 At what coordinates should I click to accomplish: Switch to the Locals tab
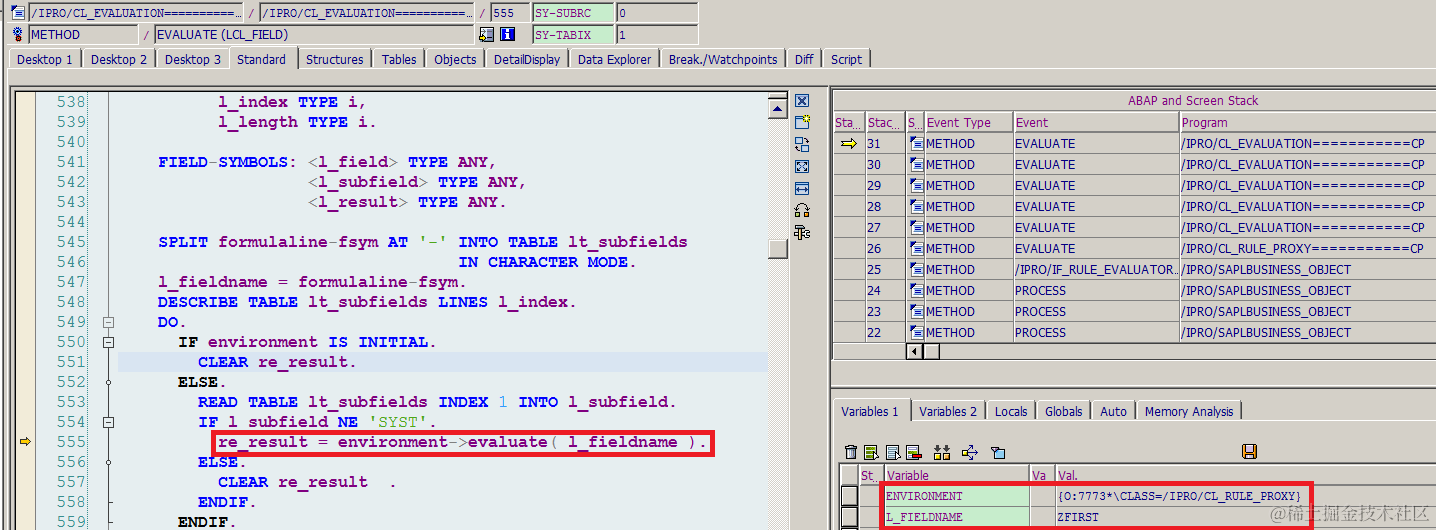pyautogui.click(x=1011, y=411)
